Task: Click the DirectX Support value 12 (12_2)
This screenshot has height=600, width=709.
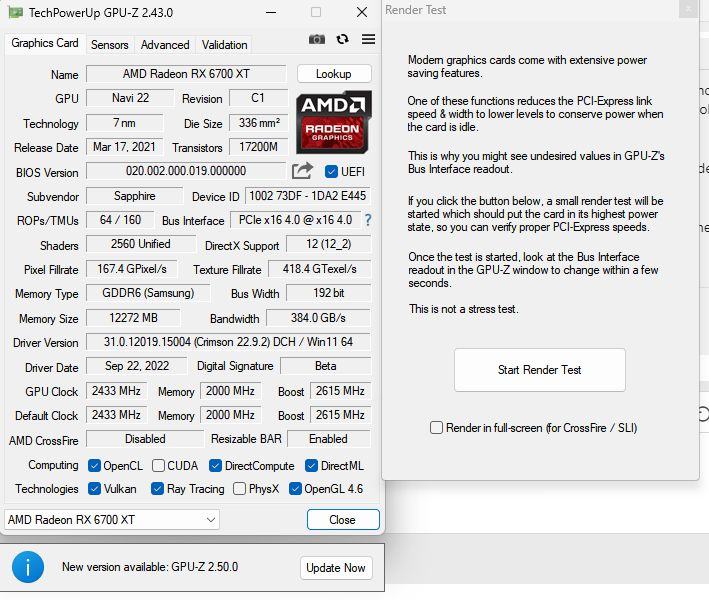Action: [329, 244]
